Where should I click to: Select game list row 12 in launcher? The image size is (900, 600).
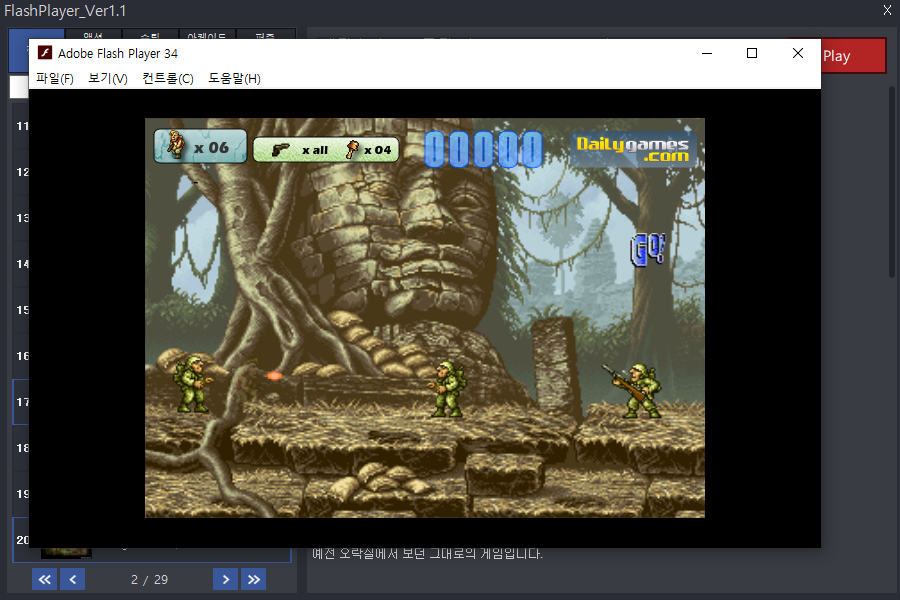21,172
